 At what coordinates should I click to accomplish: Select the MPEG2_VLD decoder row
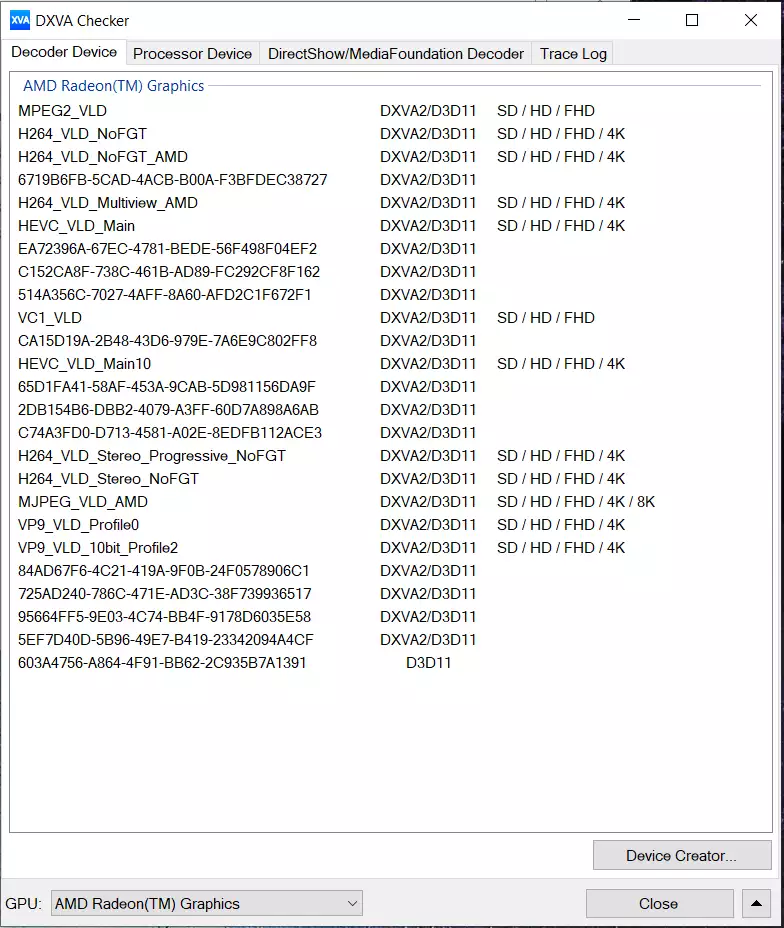click(x=391, y=111)
